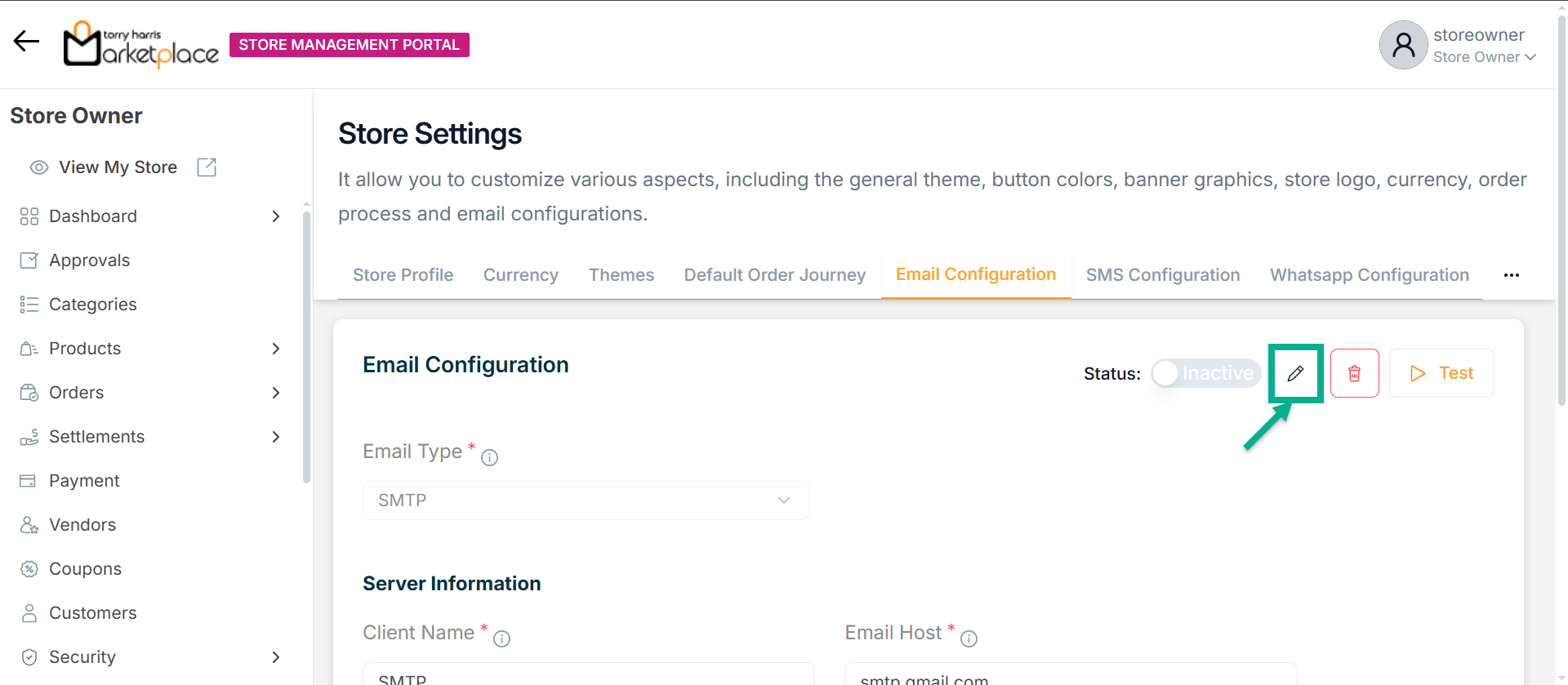Click the back arrow icon

coord(26,41)
